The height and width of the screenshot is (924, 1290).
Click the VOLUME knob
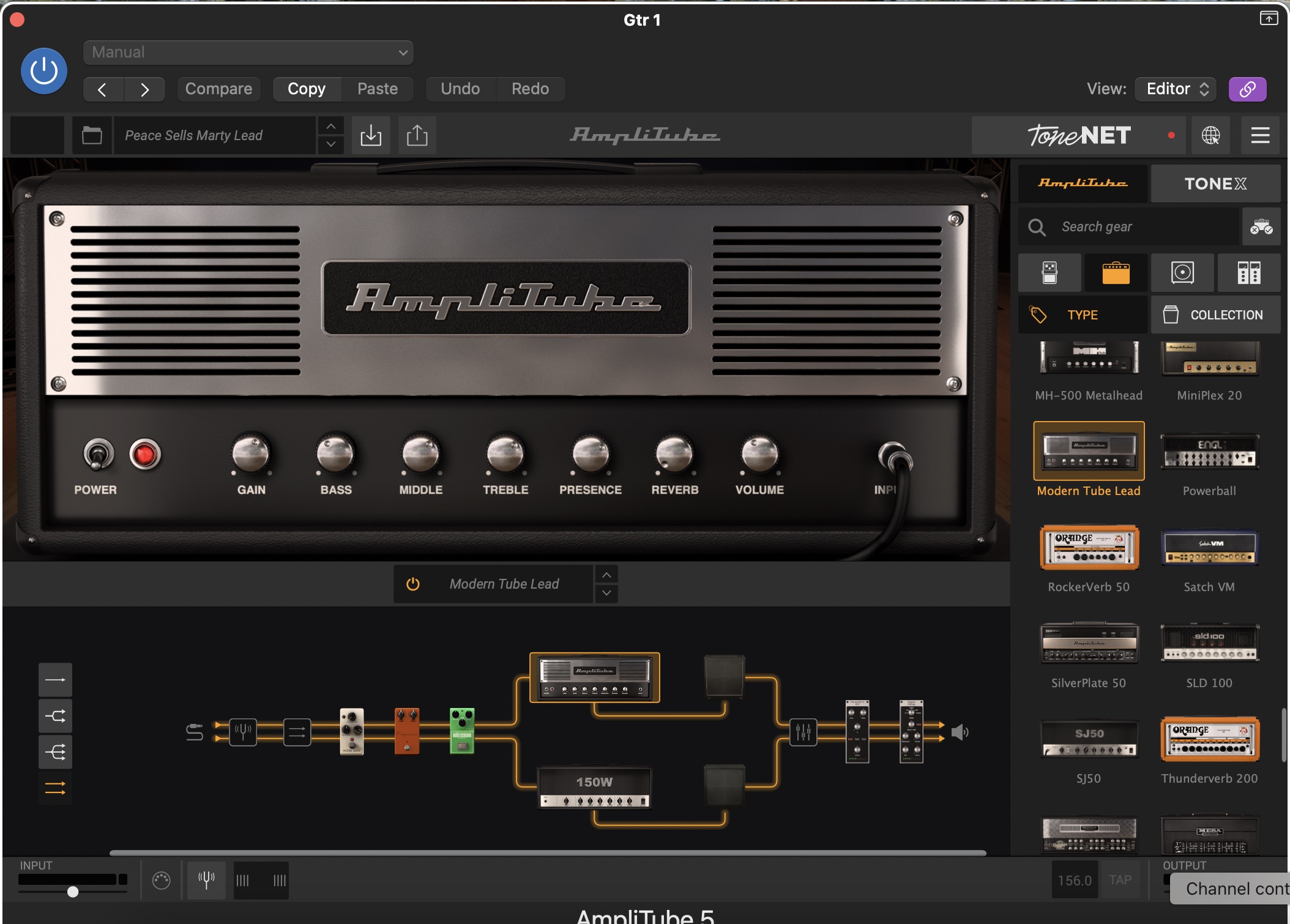click(x=759, y=453)
